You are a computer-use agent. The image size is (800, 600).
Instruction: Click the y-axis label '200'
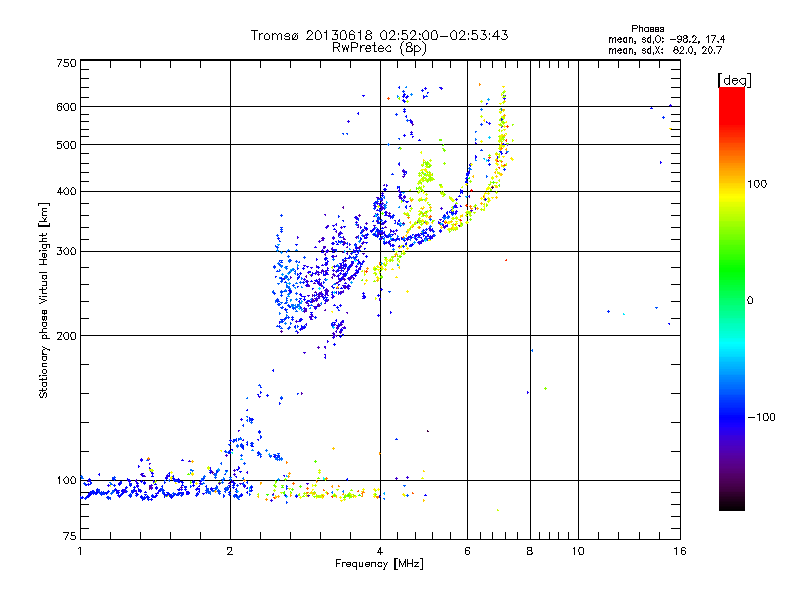point(67,336)
